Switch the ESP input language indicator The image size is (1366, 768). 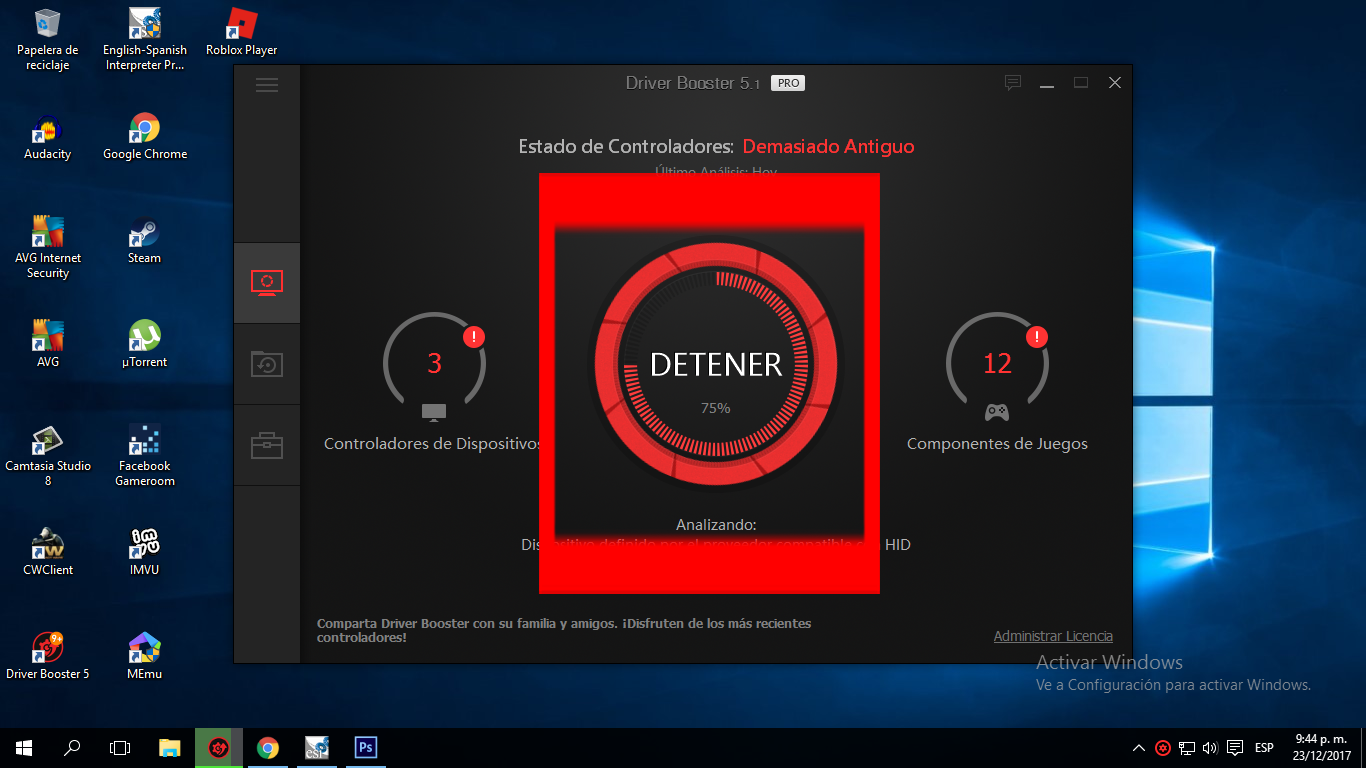click(1264, 748)
